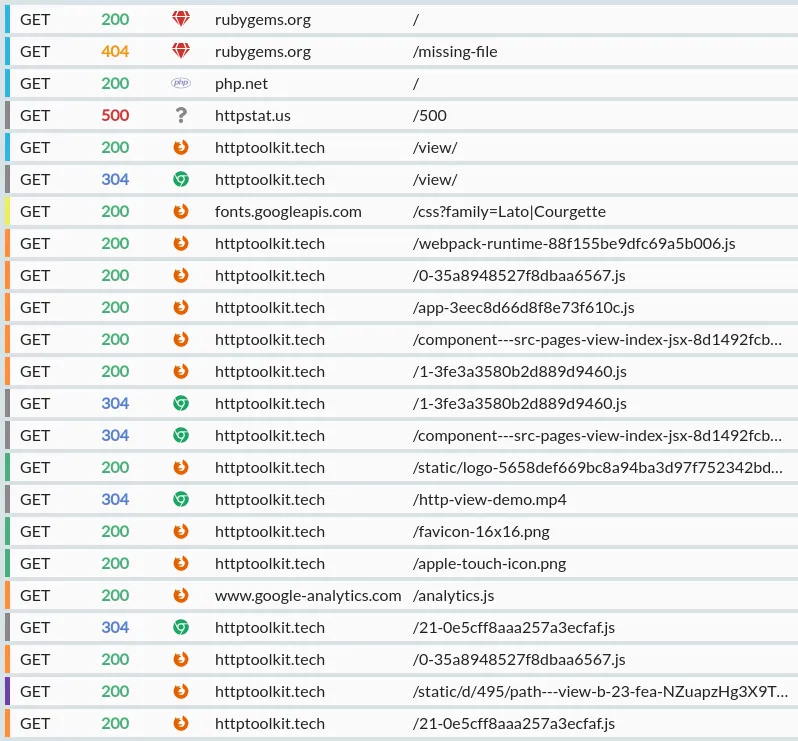Click the Ruby icon on the rubygems.org root request
798x741 pixels.
coord(181,19)
